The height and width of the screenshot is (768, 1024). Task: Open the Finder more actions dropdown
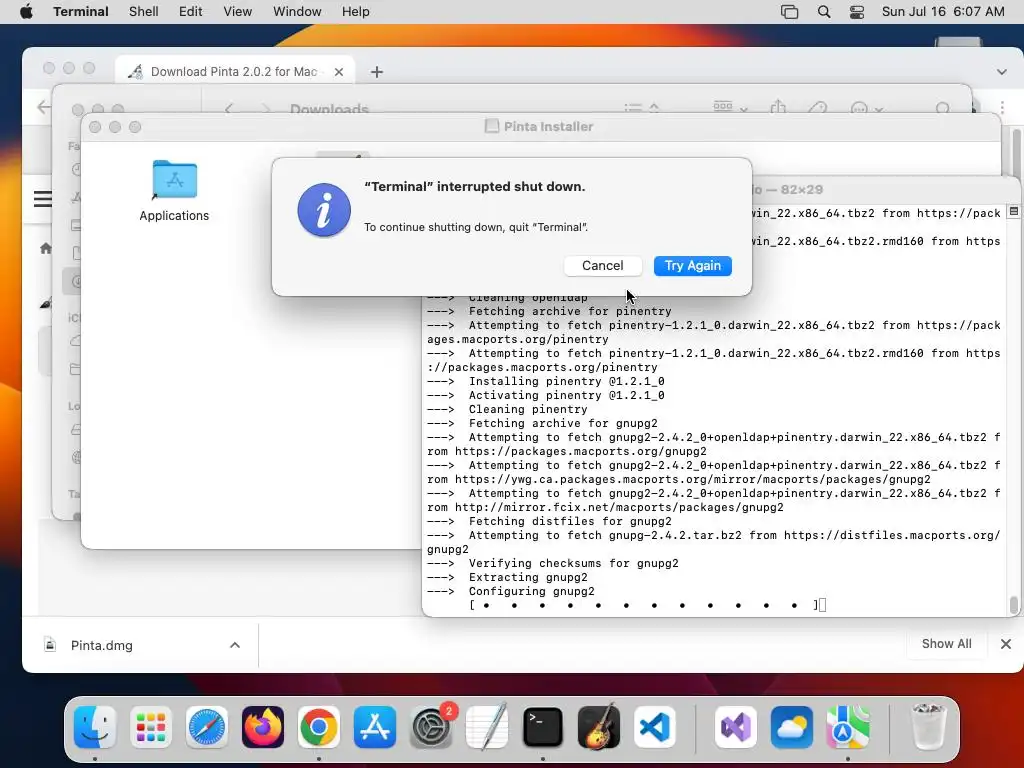[867, 108]
